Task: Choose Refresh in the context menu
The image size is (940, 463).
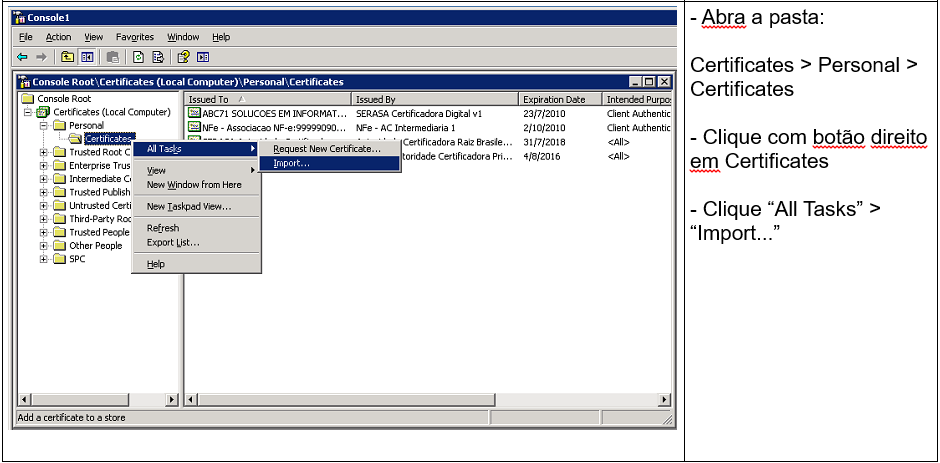Action: (x=196, y=228)
